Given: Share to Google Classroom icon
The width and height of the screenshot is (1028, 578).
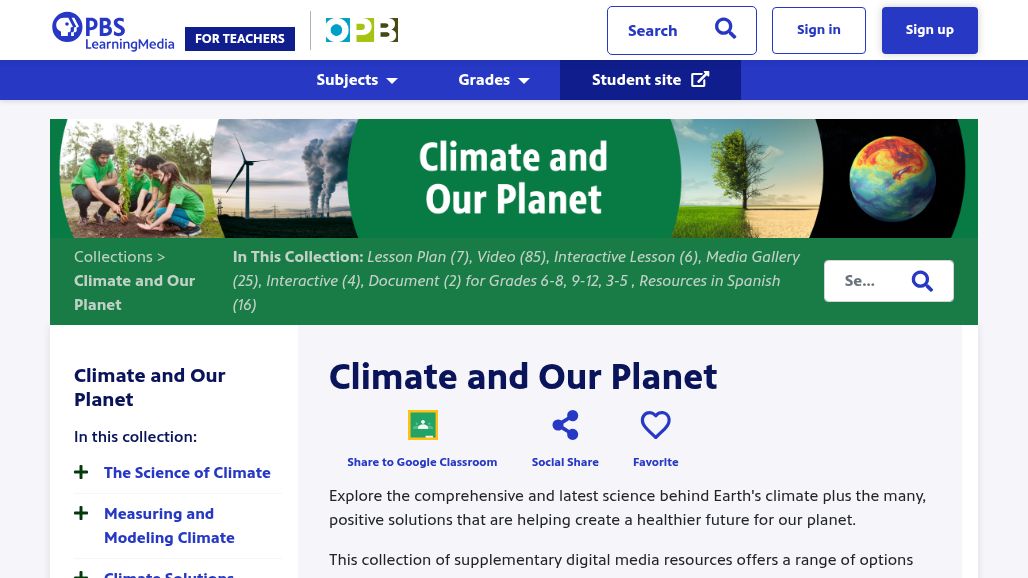Looking at the screenshot, I should click(x=422, y=425).
